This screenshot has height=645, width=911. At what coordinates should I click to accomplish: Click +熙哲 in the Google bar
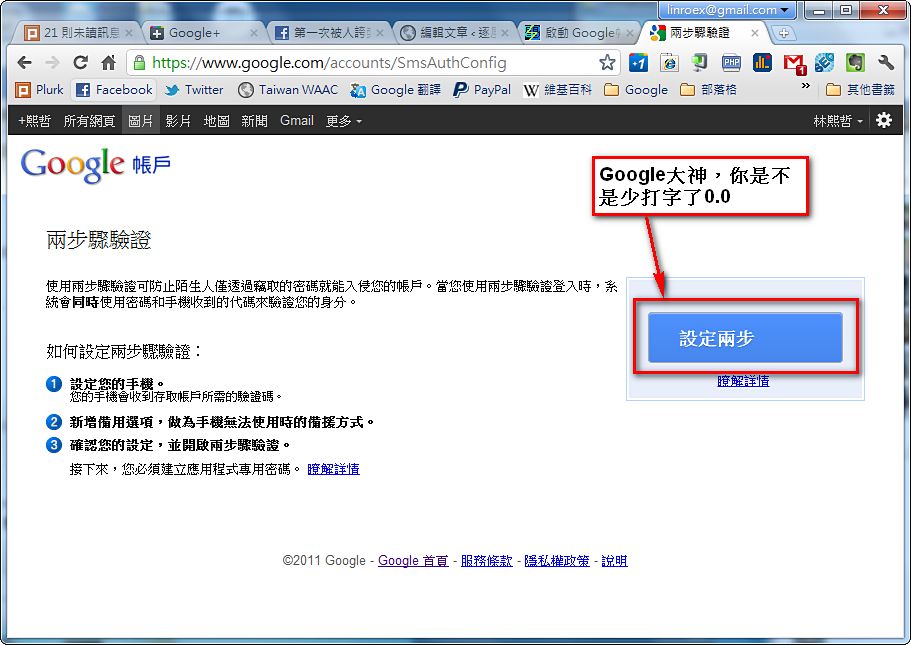pyautogui.click(x=34, y=121)
